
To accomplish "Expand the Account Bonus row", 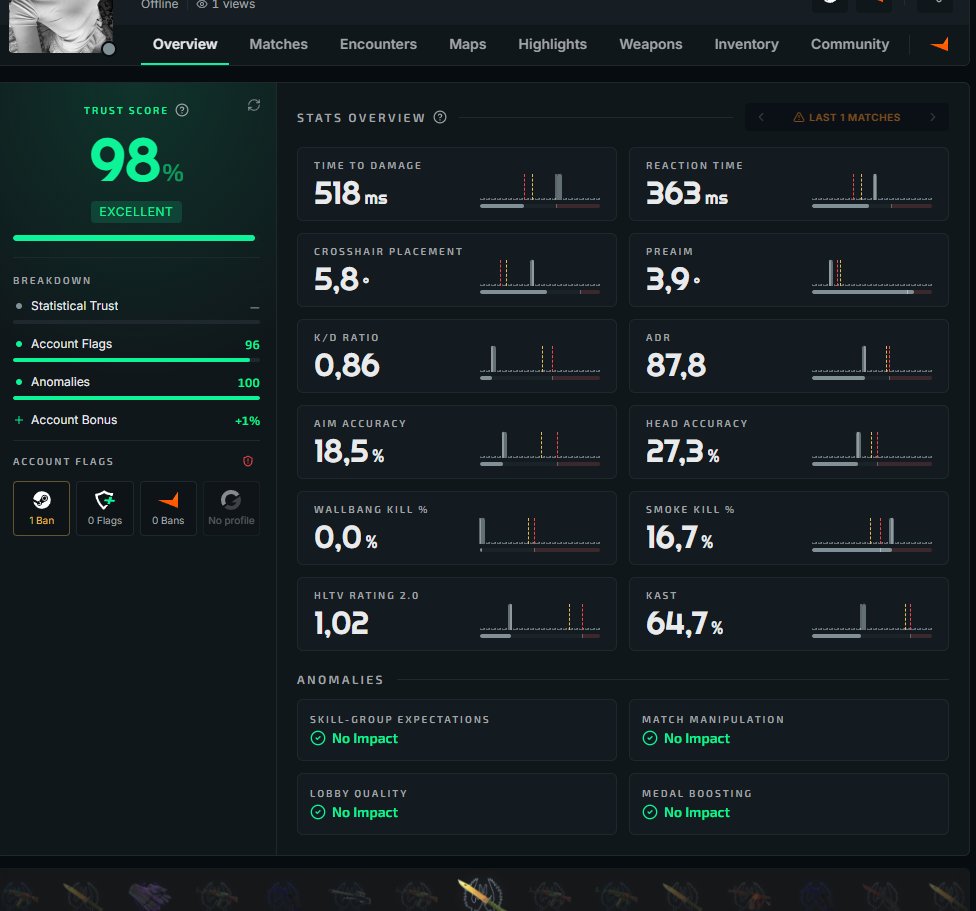I will tap(136, 420).
